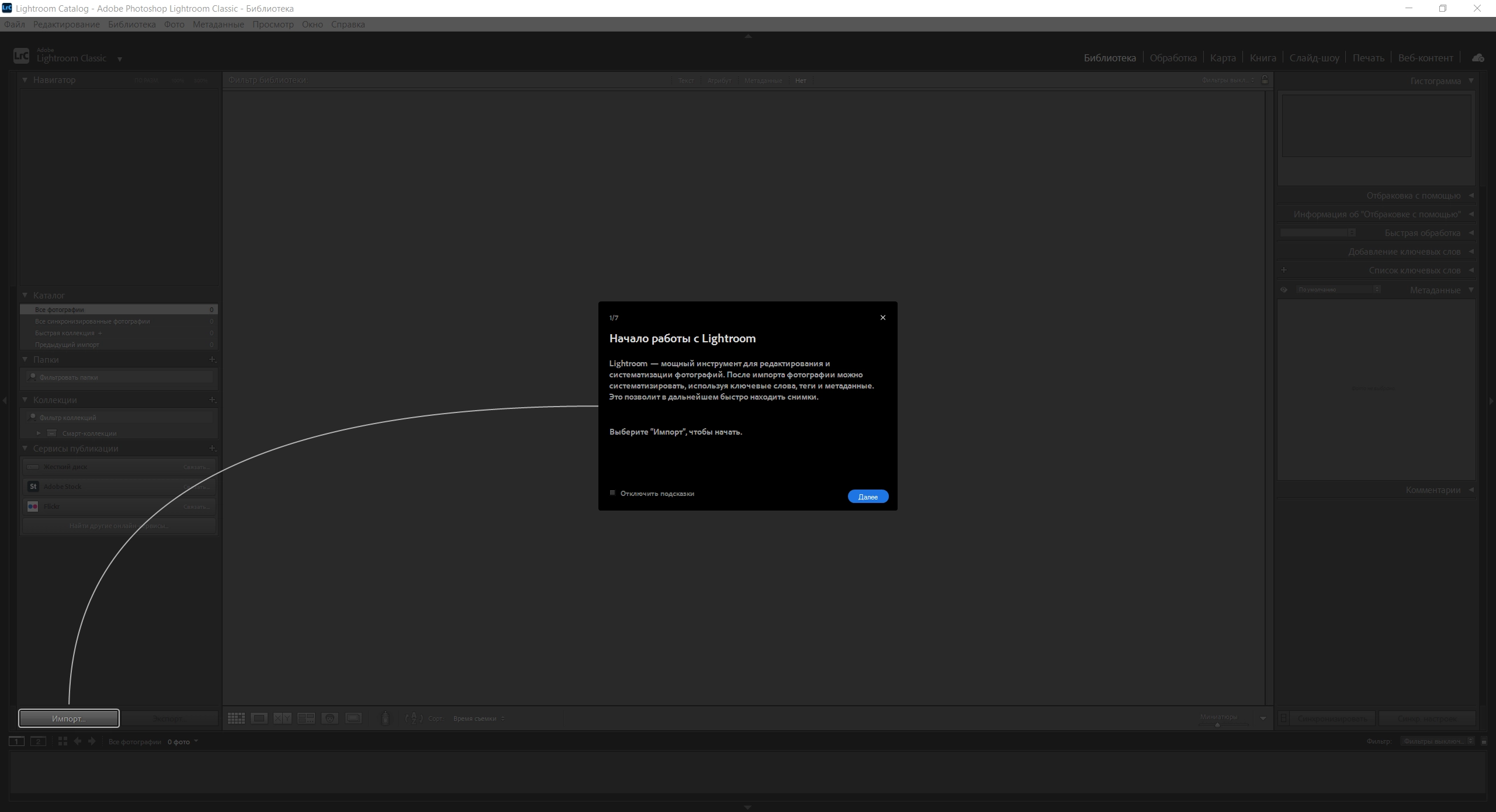Image resolution: width=1496 pixels, height=812 pixels.
Task: Click the Фильтровать папки search field
Action: [119, 377]
